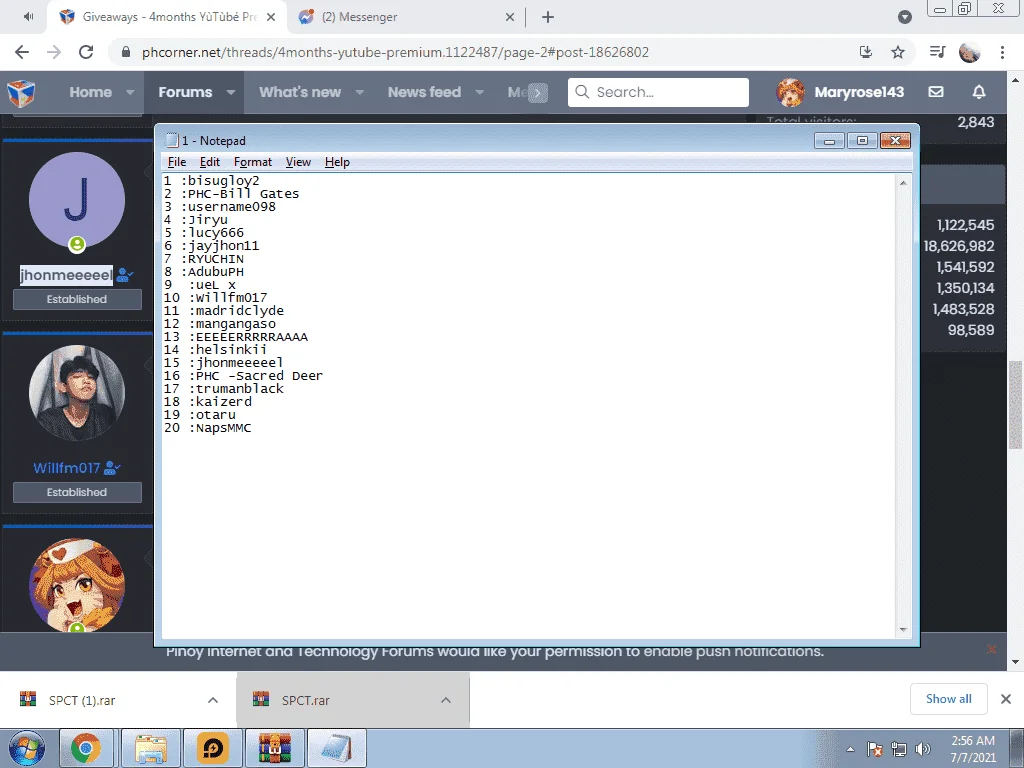Go to the Forums nav link
This screenshot has width=1024, height=768.
[x=185, y=93]
